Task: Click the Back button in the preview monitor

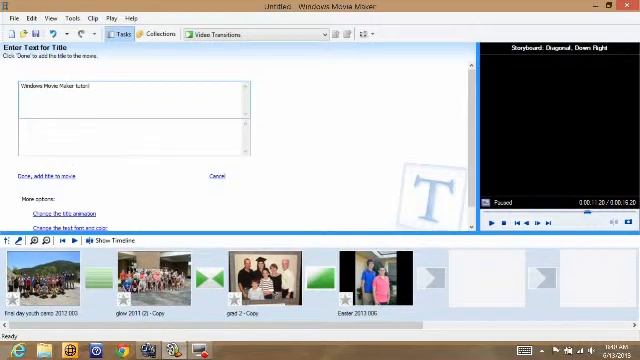Action: (517, 223)
